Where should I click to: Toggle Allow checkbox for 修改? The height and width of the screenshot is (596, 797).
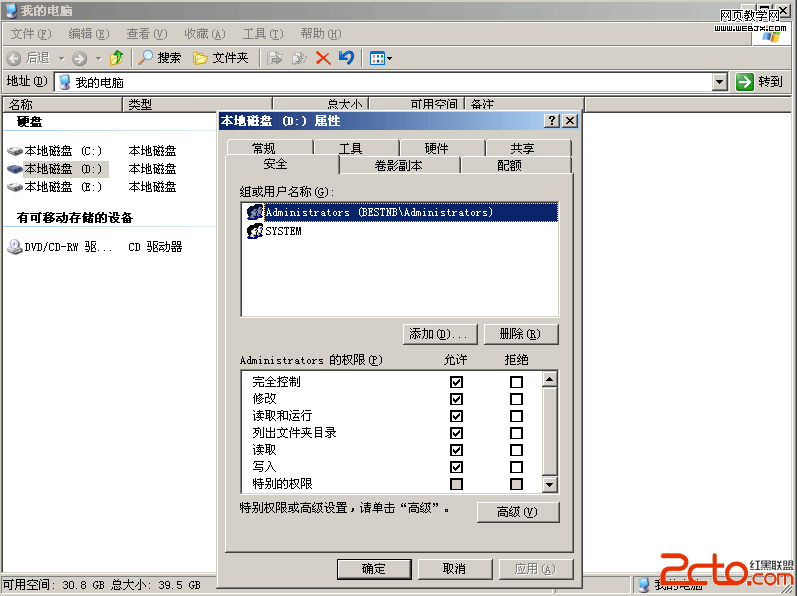pyautogui.click(x=456, y=399)
